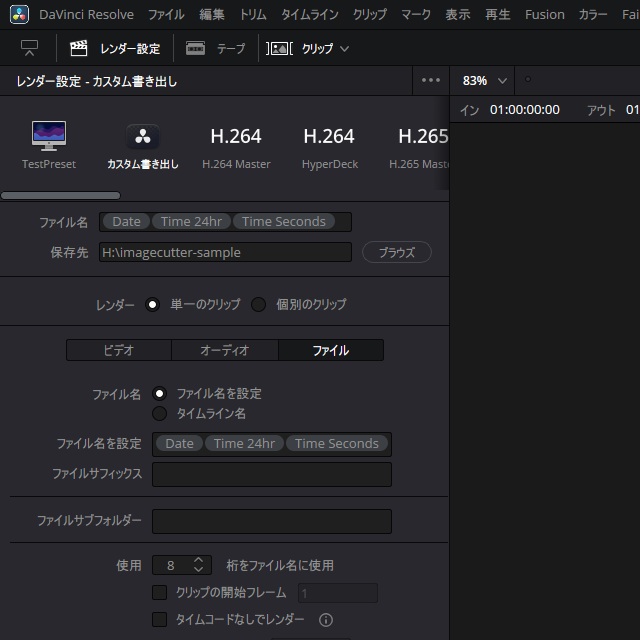Click the ブラウズ button
Screen dimensions: 640x640
396,253
